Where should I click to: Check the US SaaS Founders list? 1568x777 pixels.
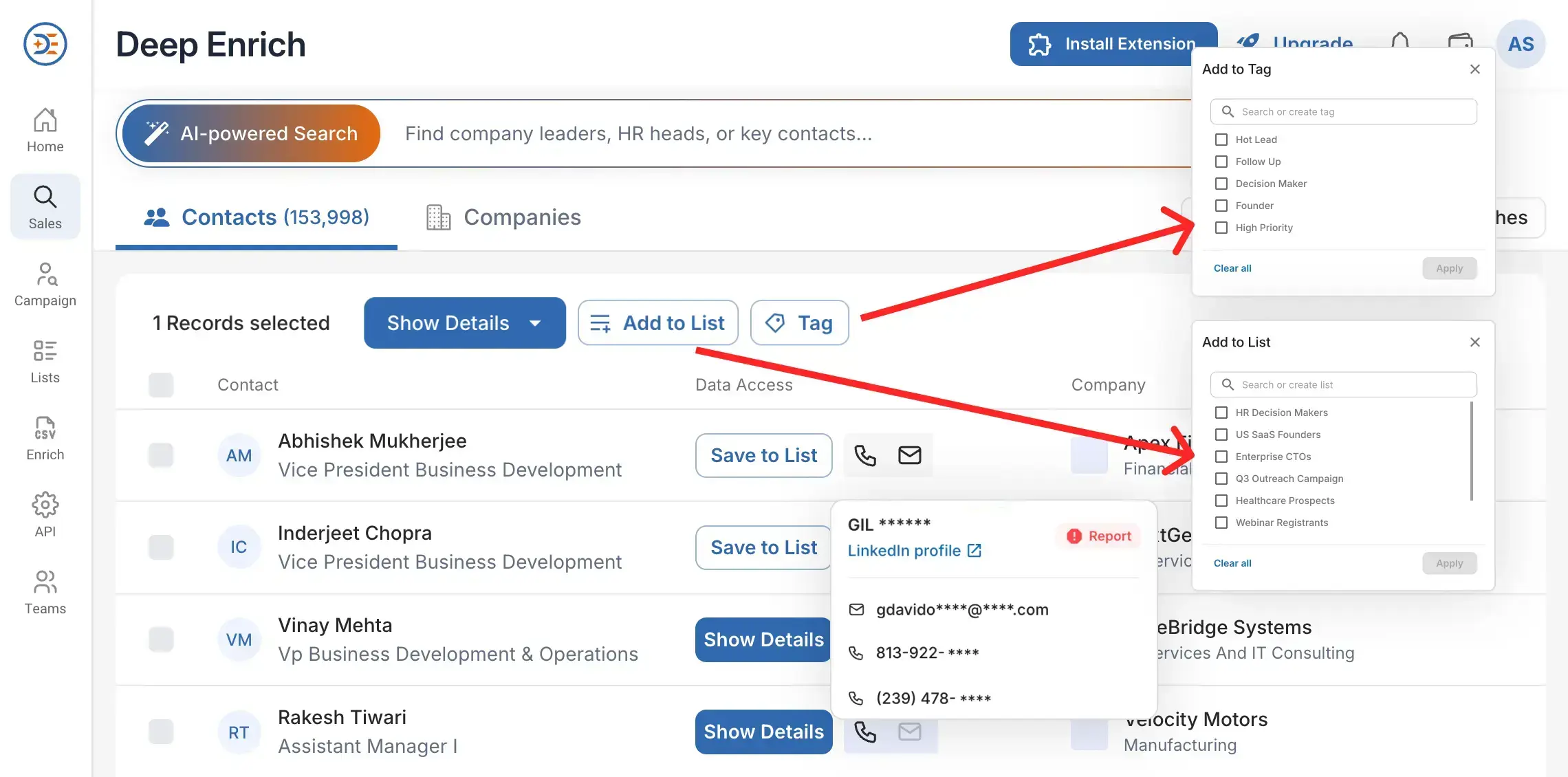pyautogui.click(x=1221, y=435)
